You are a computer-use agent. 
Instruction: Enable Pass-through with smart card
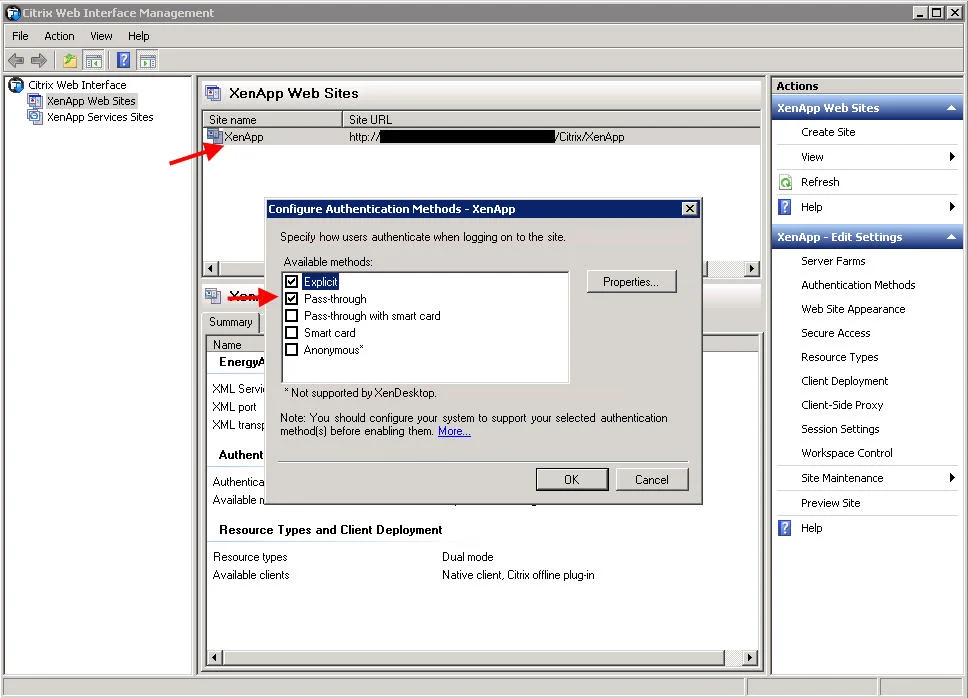291,315
